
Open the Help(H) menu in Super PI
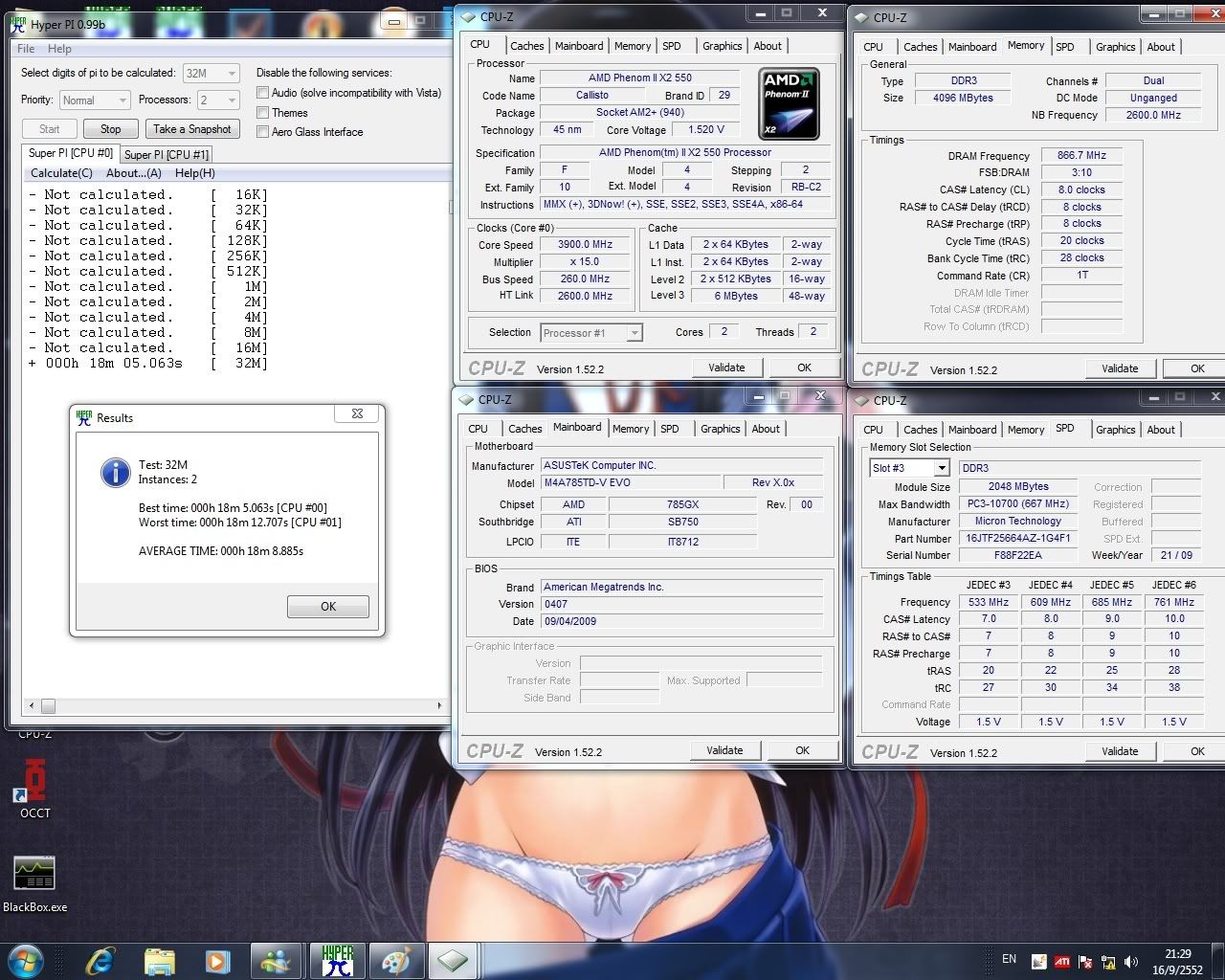[195, 173]
